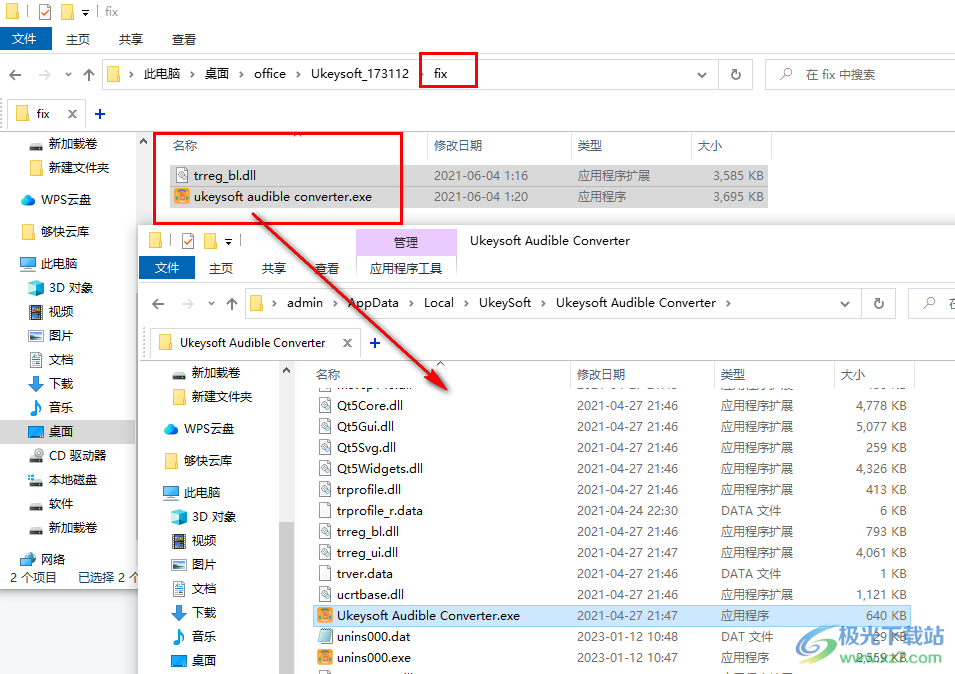Click 桌面 breadcrumb in fix address bar
This screenshot has width=955, height=674.
(217, 74)
